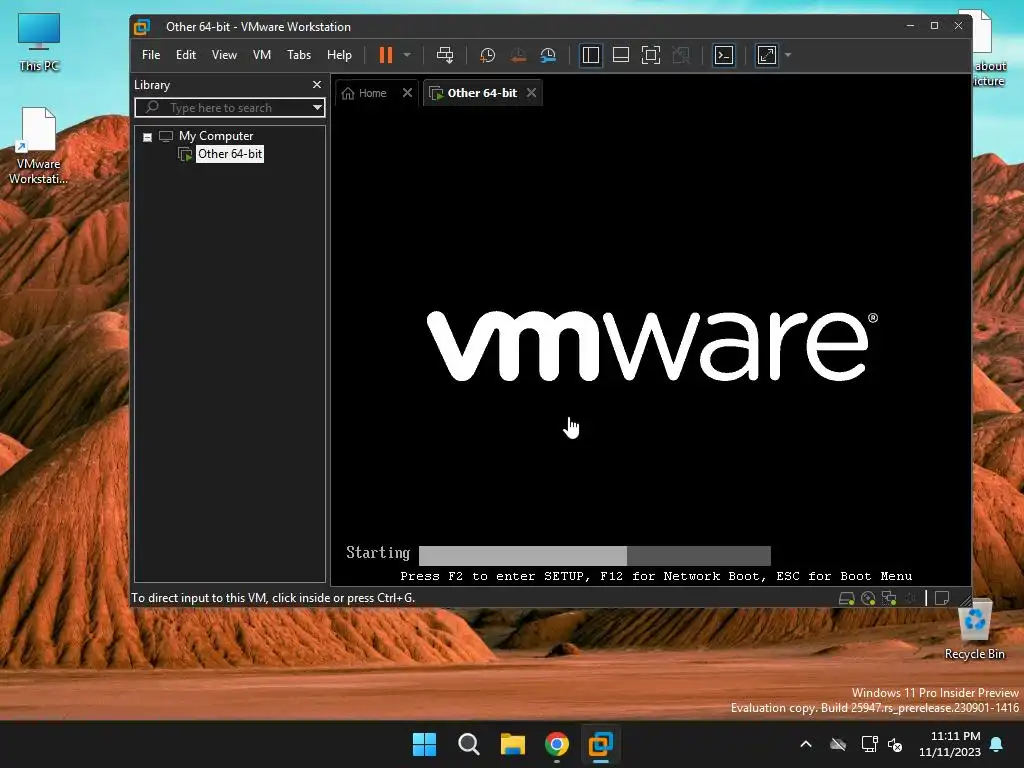Open the Help menu
This screenshot has height=768, width=1024.
tap(339, 55)
